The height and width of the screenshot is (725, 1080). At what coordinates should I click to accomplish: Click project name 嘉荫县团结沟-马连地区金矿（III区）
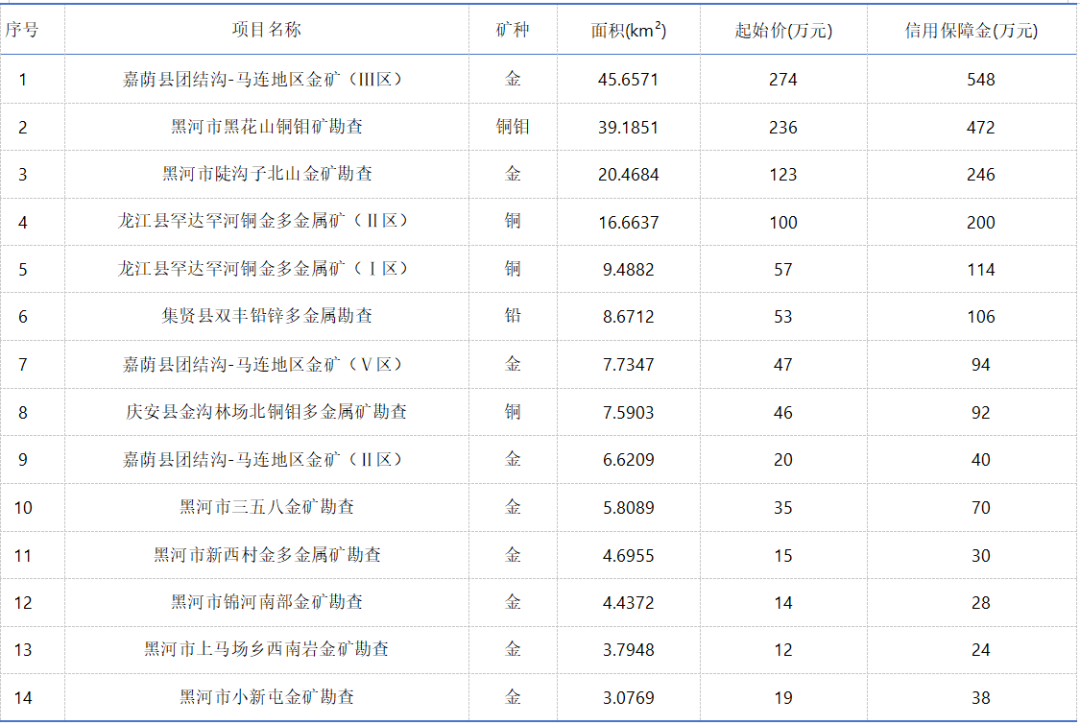262,79
